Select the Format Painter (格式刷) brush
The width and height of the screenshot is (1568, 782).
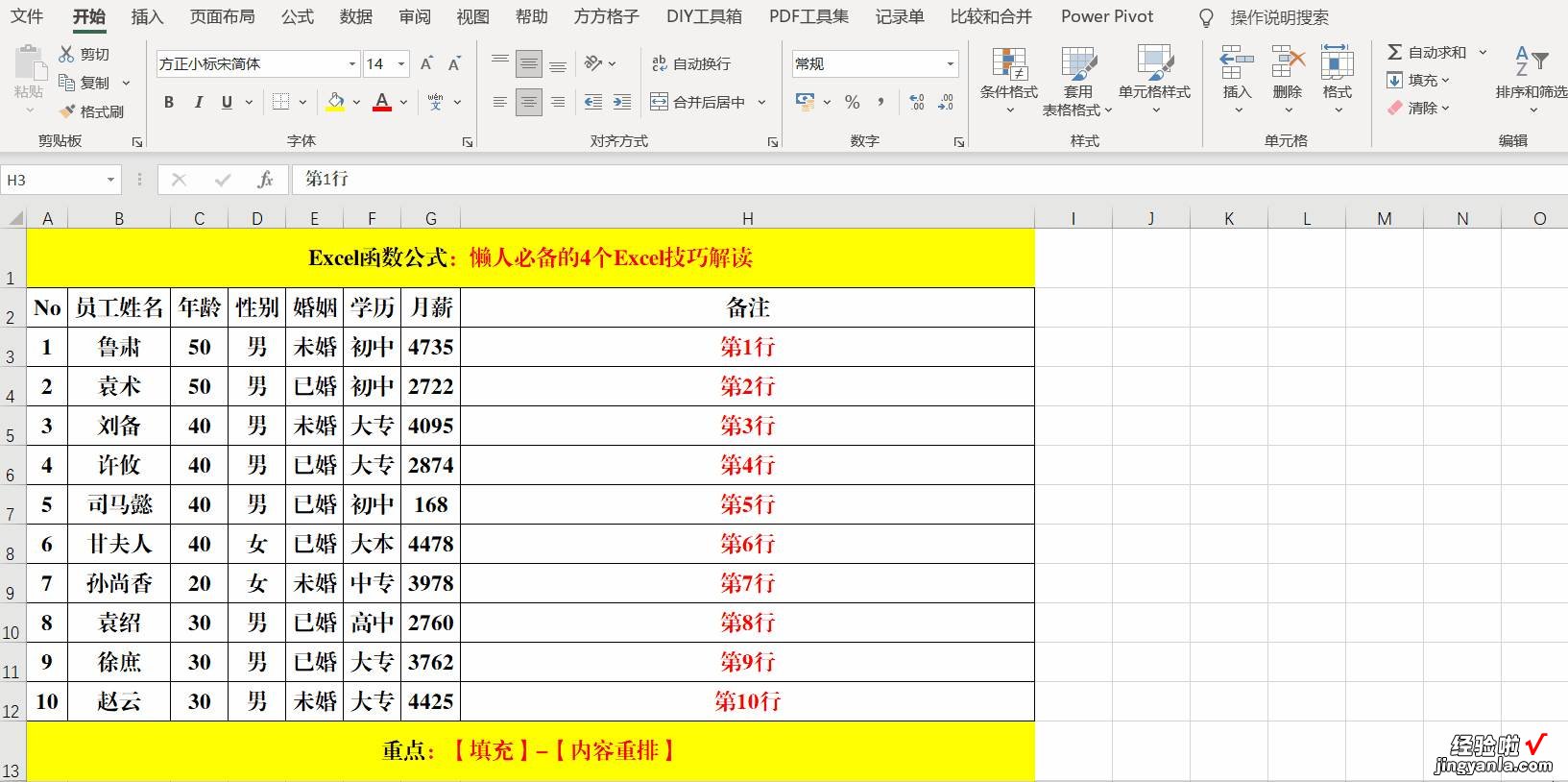point(66,111)
